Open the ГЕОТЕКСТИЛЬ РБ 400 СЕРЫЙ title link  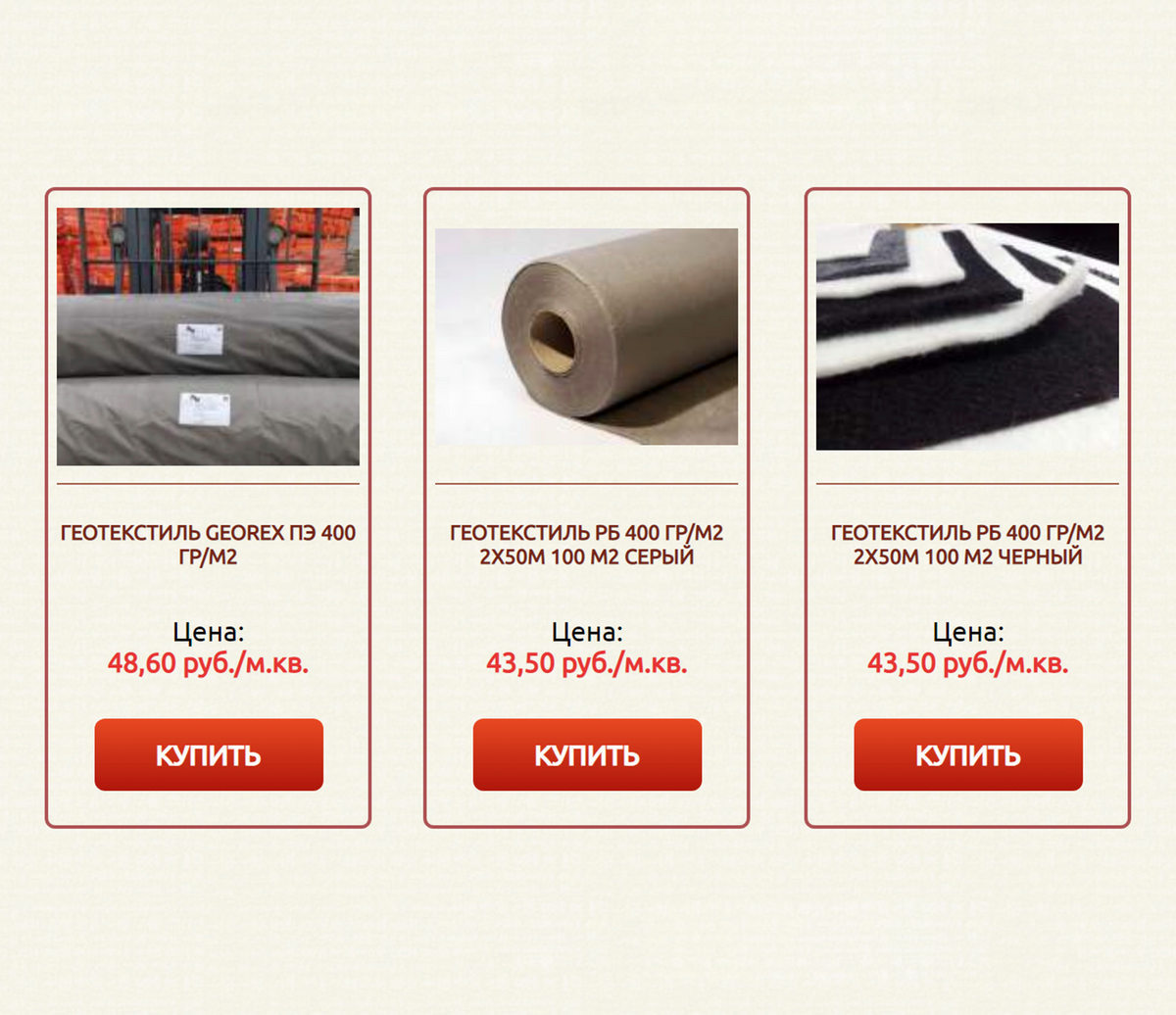[586, 545]
